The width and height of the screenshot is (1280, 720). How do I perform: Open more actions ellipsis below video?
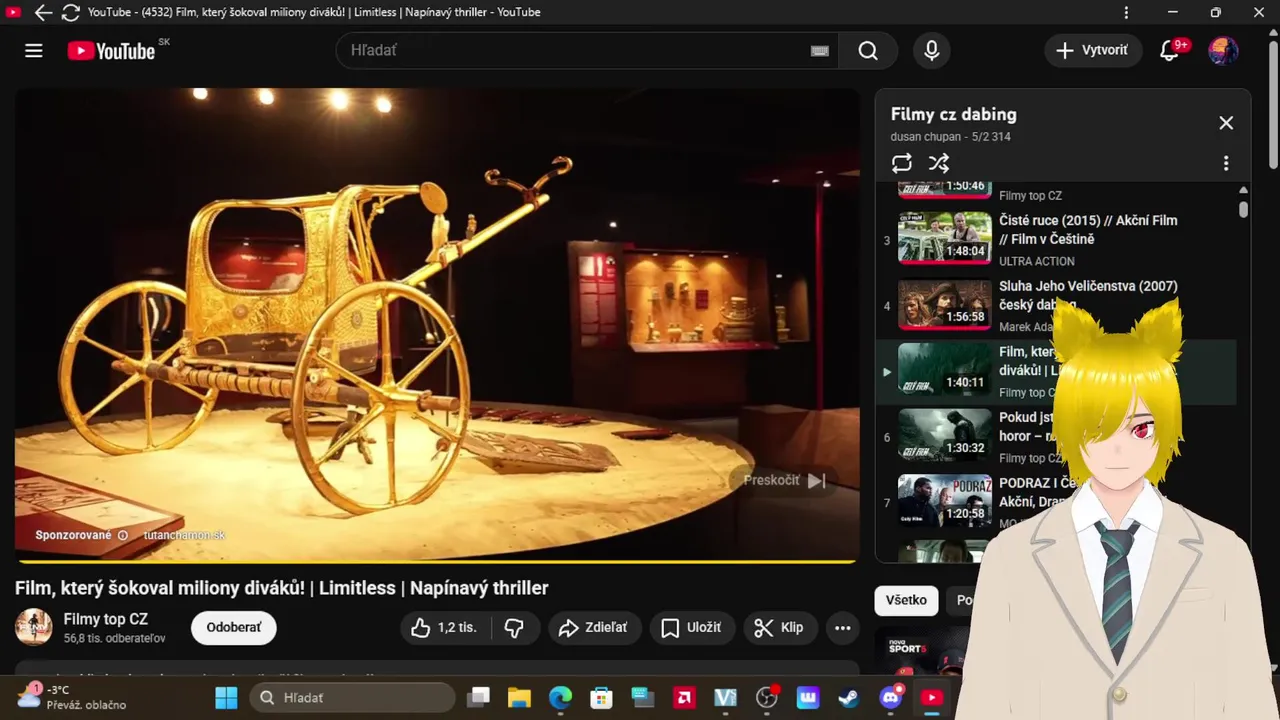[x=843, y=627]
